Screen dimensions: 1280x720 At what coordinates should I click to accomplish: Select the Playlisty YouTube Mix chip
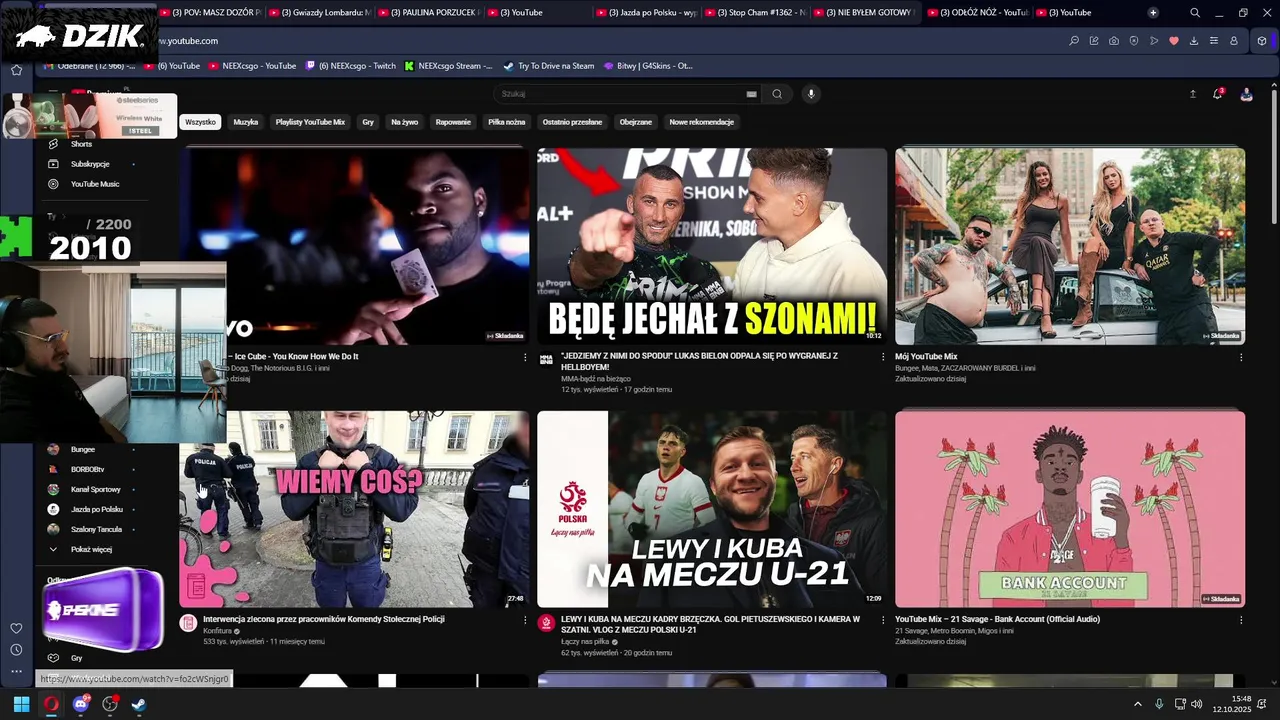pos(310,122)
